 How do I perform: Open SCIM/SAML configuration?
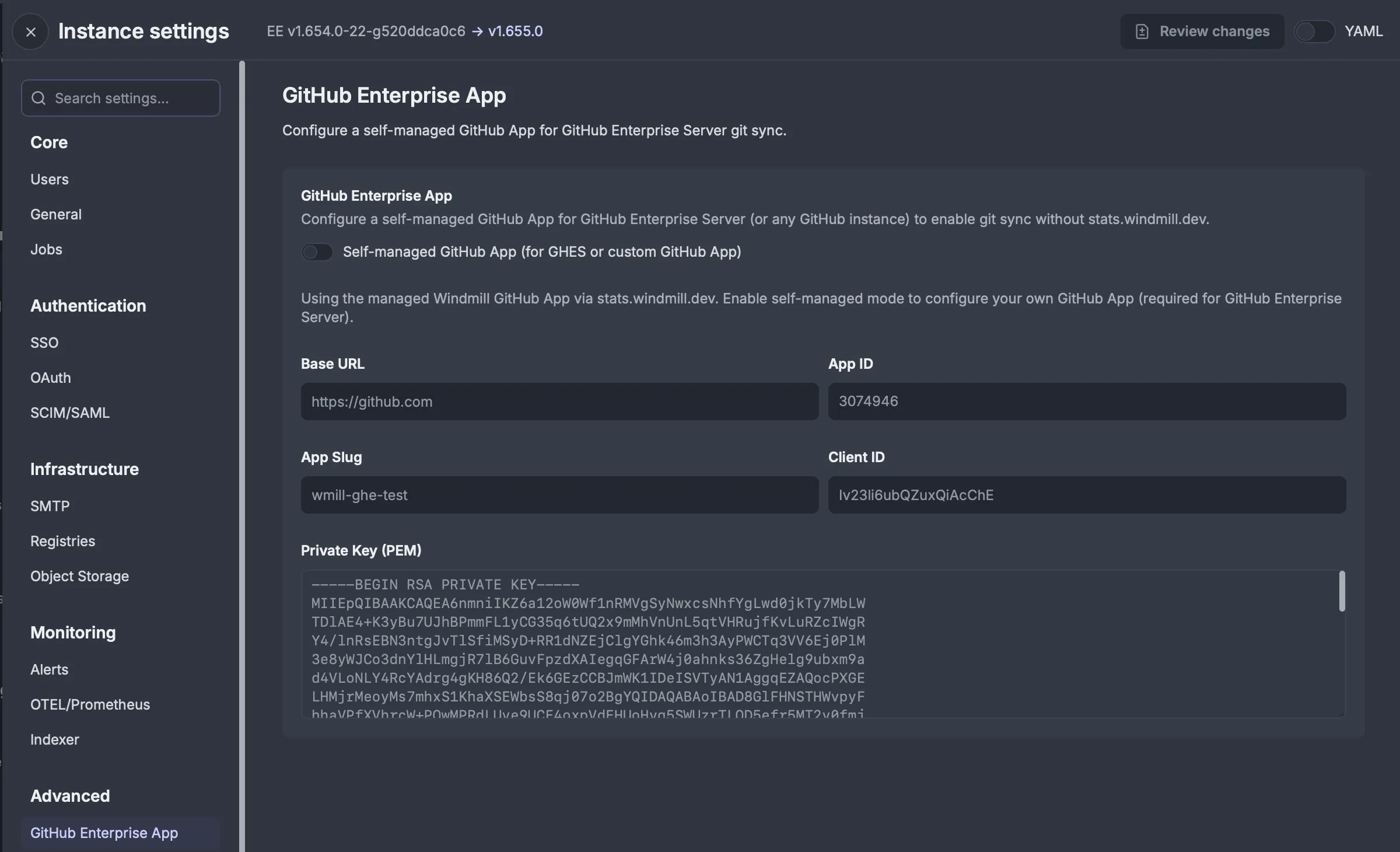coord(69,413)
